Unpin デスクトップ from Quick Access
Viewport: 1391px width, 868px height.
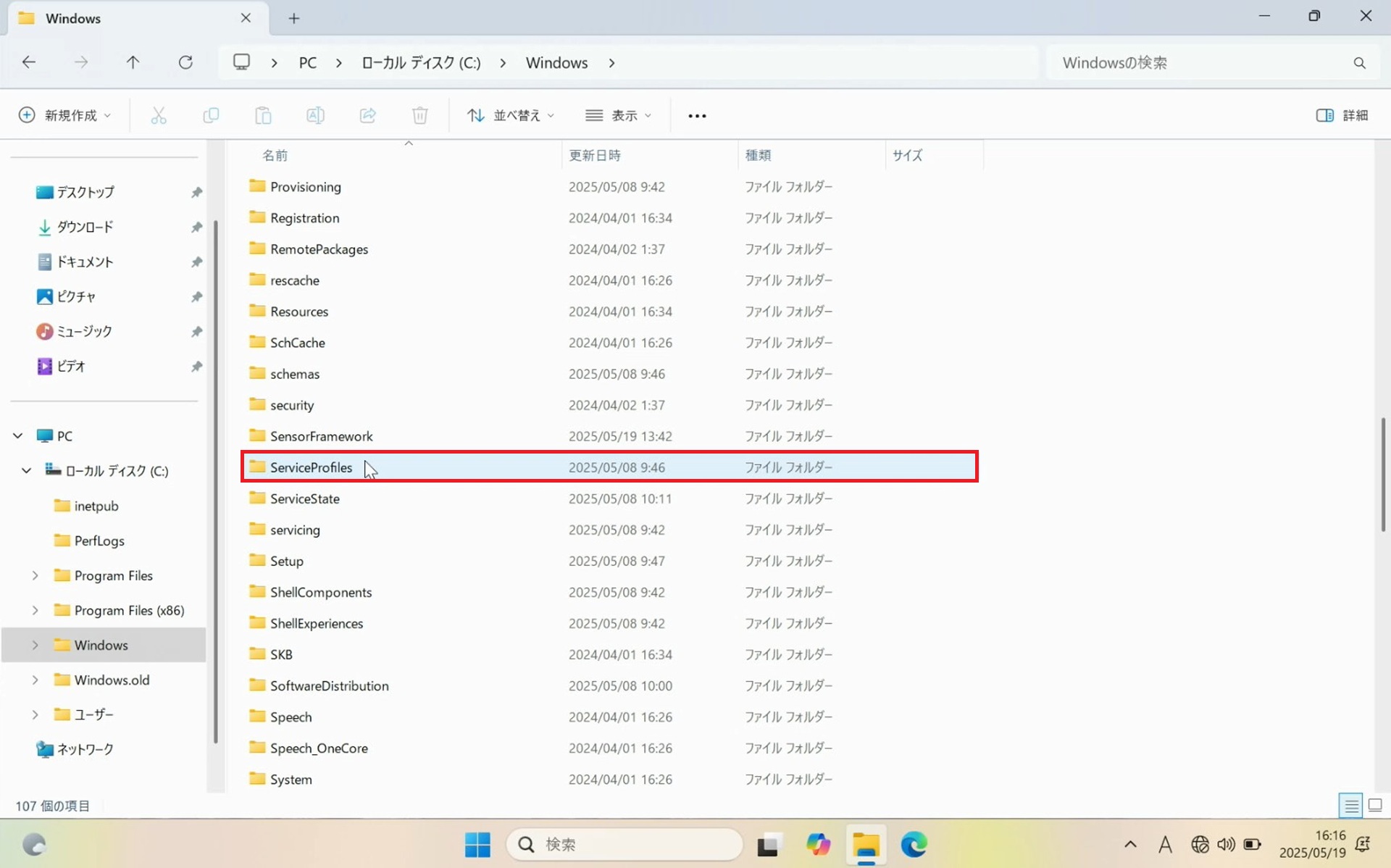coord(196,193)
